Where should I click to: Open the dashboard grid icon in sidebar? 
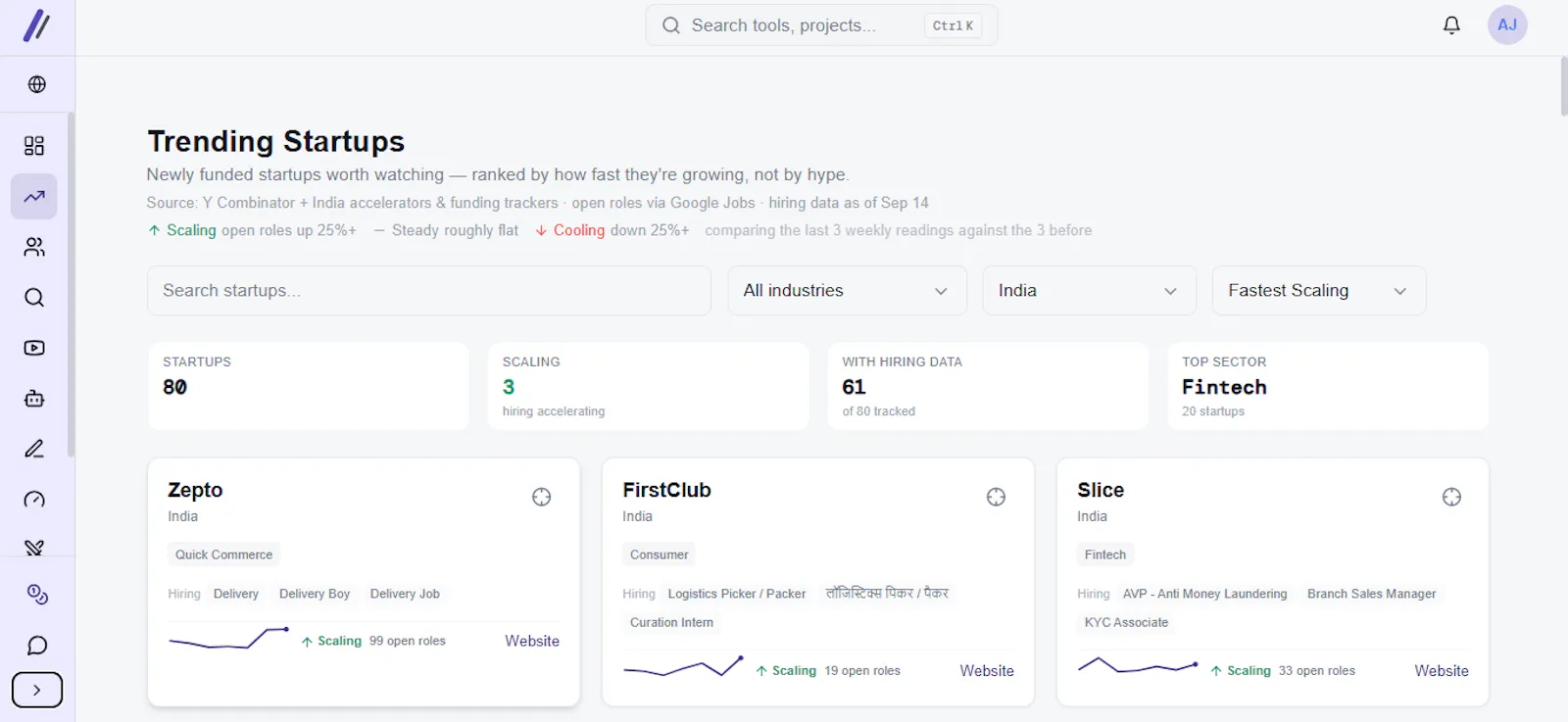[34, 146]
